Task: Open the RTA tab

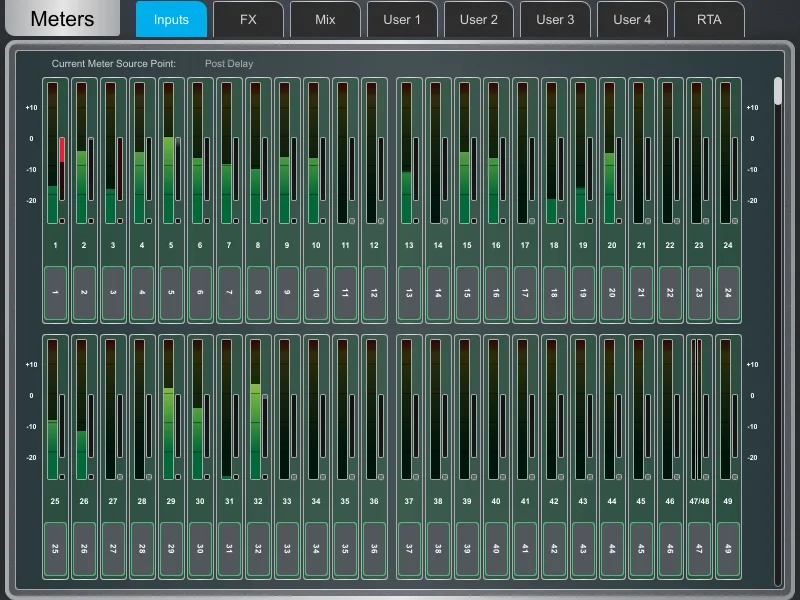Action: tap(709, 19)
